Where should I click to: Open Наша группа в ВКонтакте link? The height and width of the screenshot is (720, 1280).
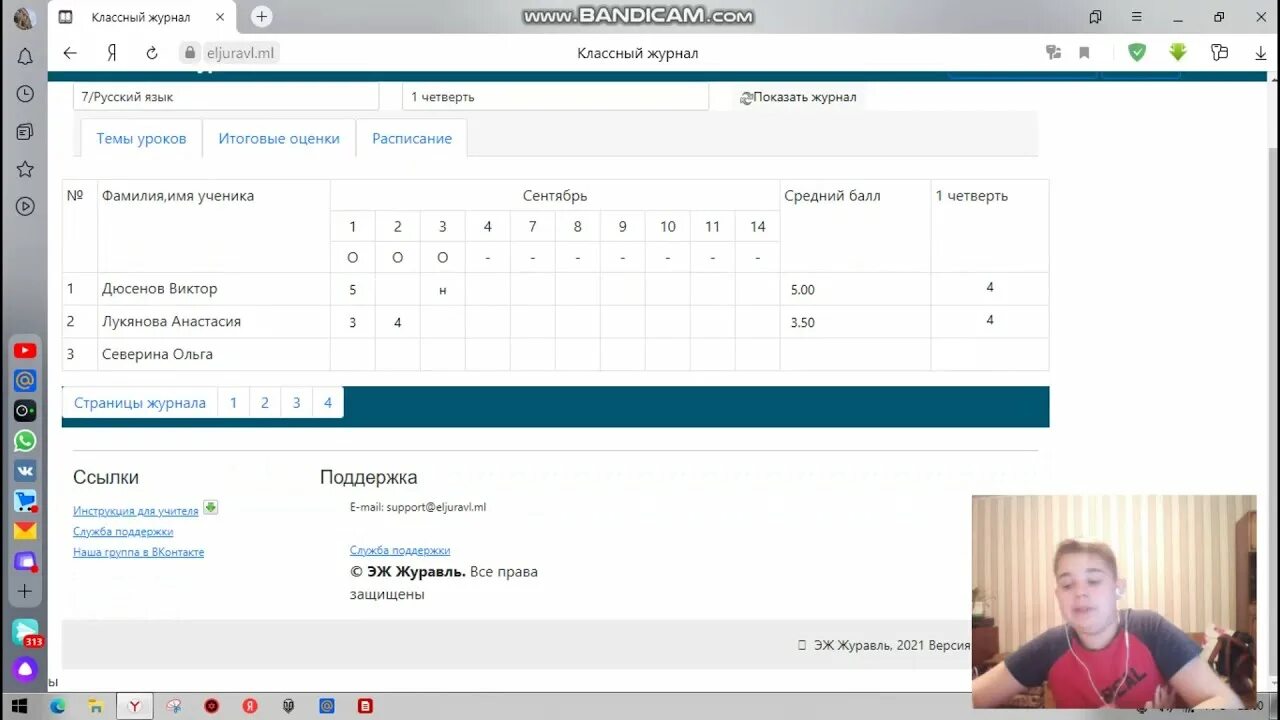139,552
